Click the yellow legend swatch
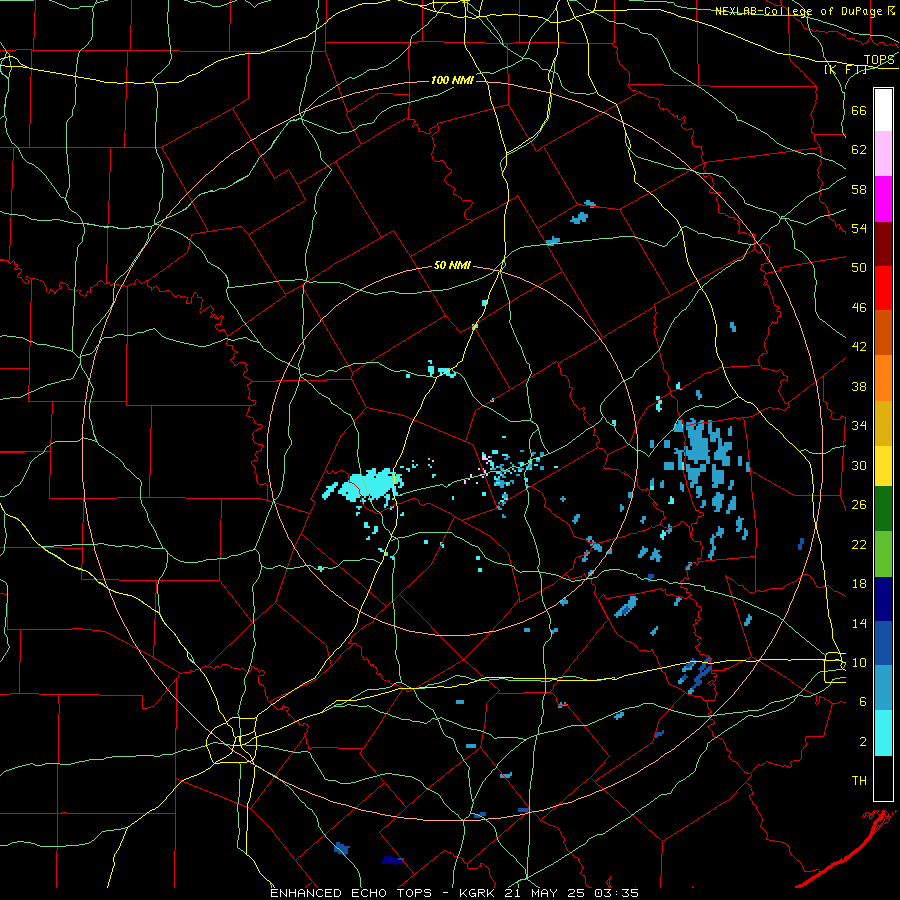 (x=883, y=466)
